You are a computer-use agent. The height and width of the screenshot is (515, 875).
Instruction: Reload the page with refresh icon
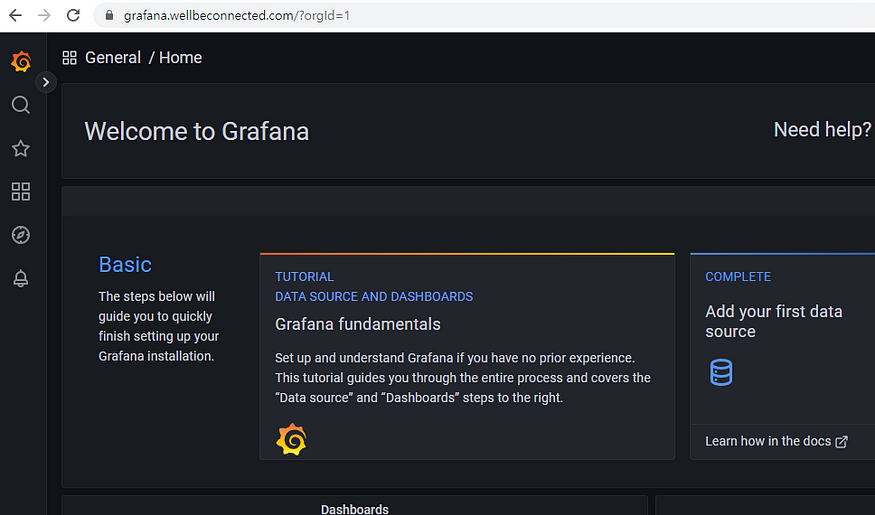point(73,15)
